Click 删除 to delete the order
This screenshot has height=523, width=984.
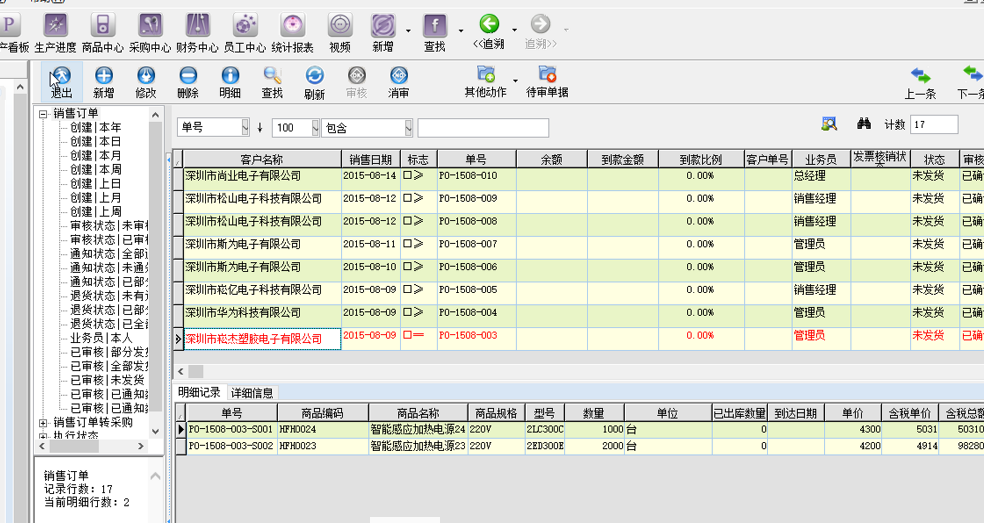click(188, 83)
